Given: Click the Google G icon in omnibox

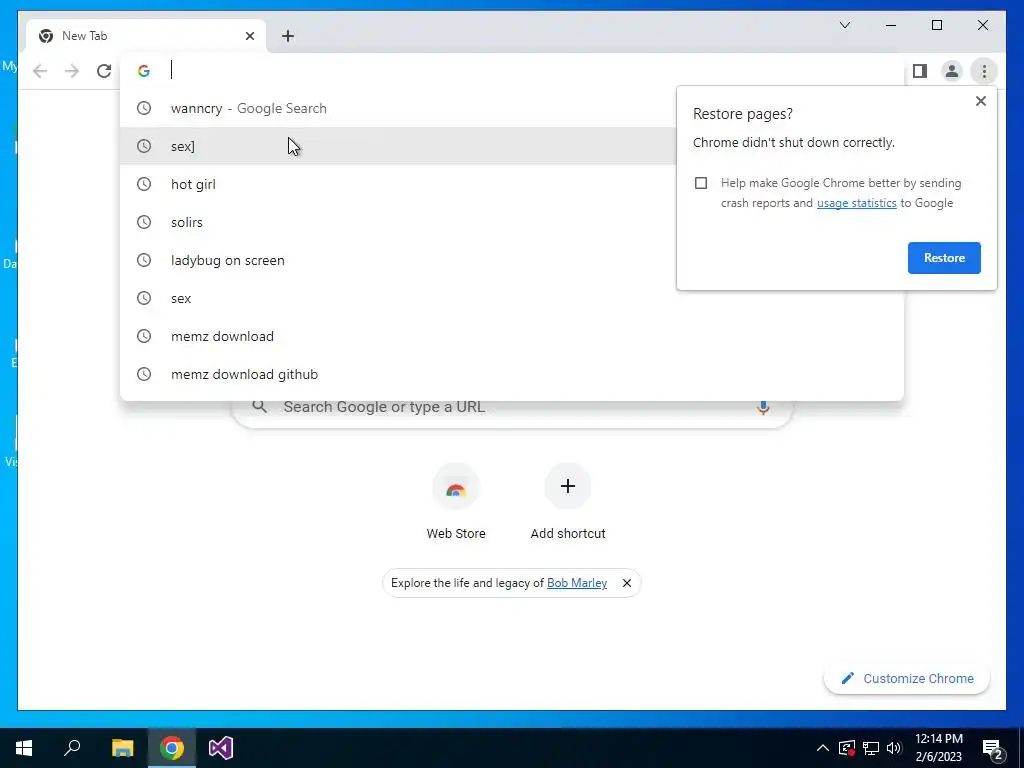Looking at the screenshot, I should point(144,71).
